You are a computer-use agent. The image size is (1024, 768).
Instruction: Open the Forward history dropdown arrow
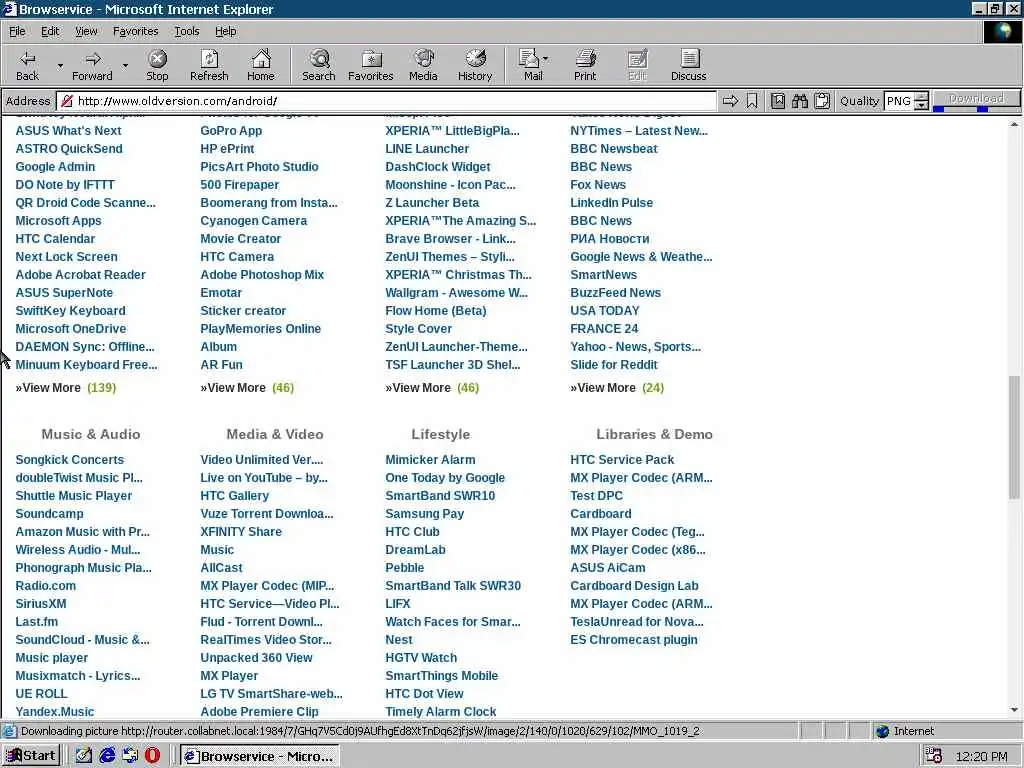click(x=125, y=66)
